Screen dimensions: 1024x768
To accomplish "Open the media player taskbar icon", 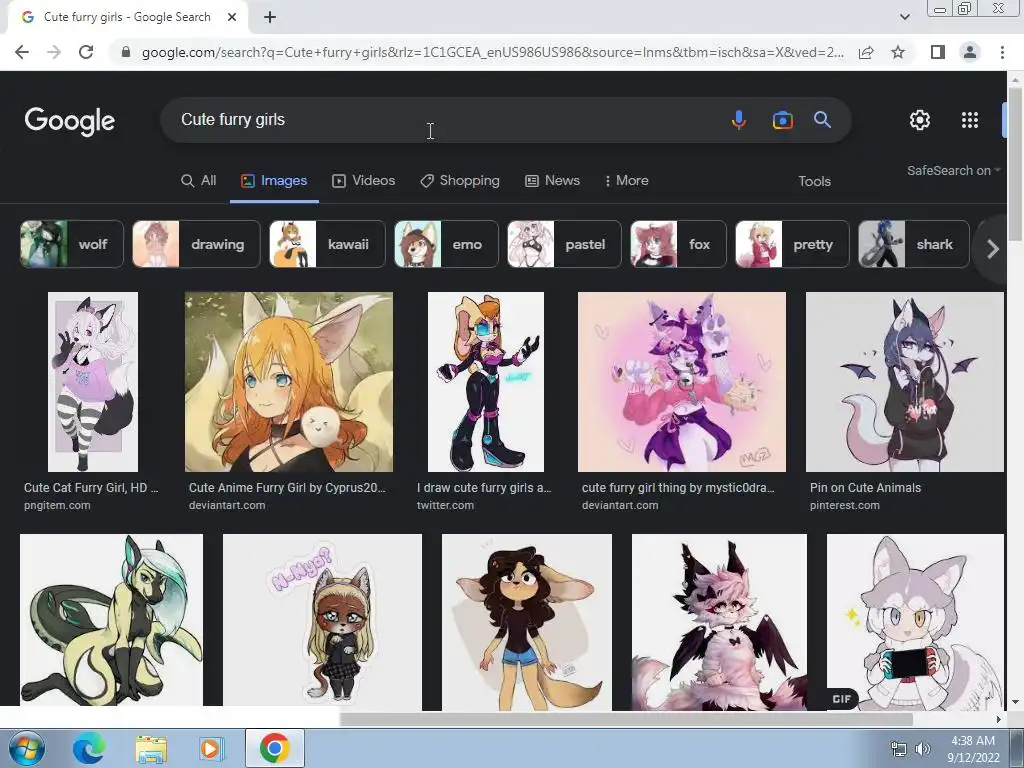I will [210, 748].
